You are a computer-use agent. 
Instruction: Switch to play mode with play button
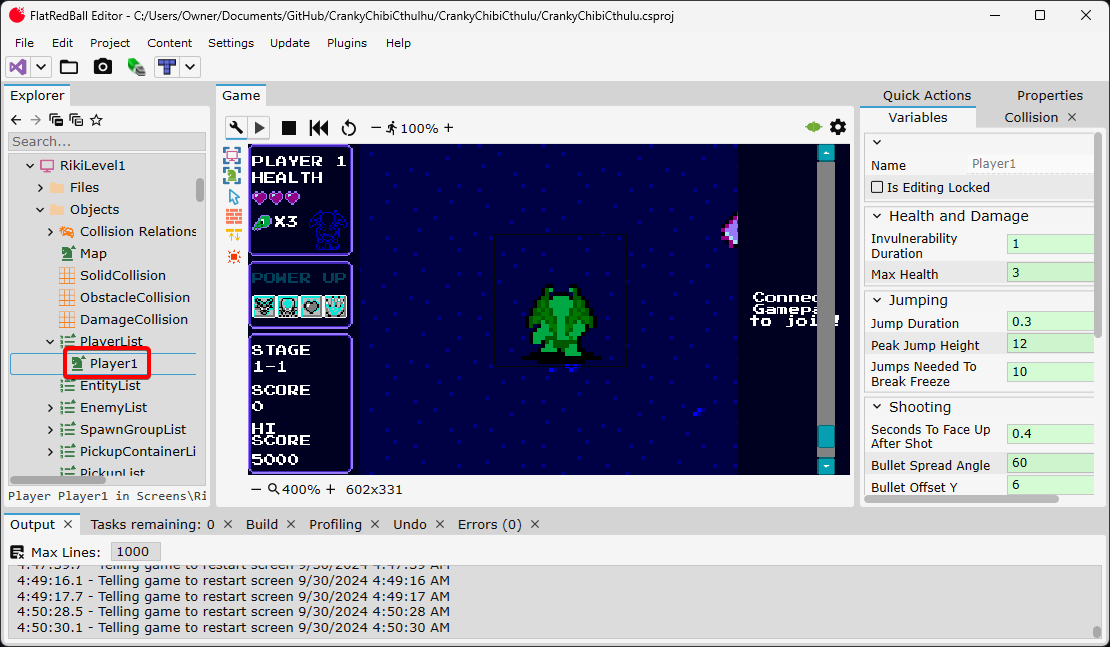260,128
